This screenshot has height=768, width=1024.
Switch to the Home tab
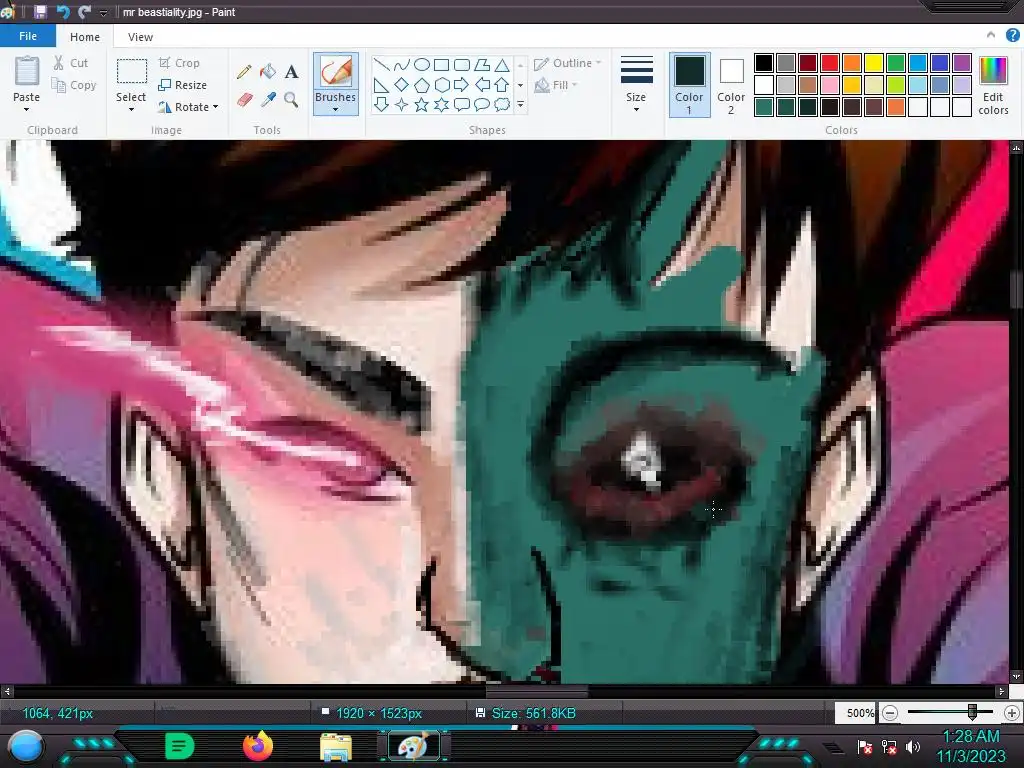point(85,37)
